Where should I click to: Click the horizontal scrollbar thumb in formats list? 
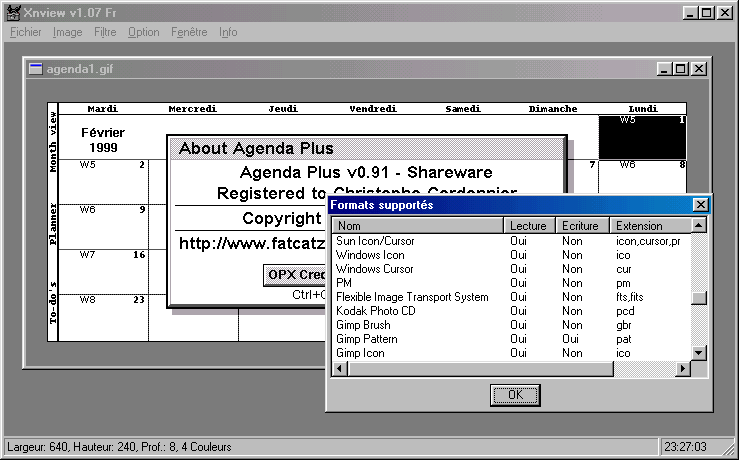480,368
